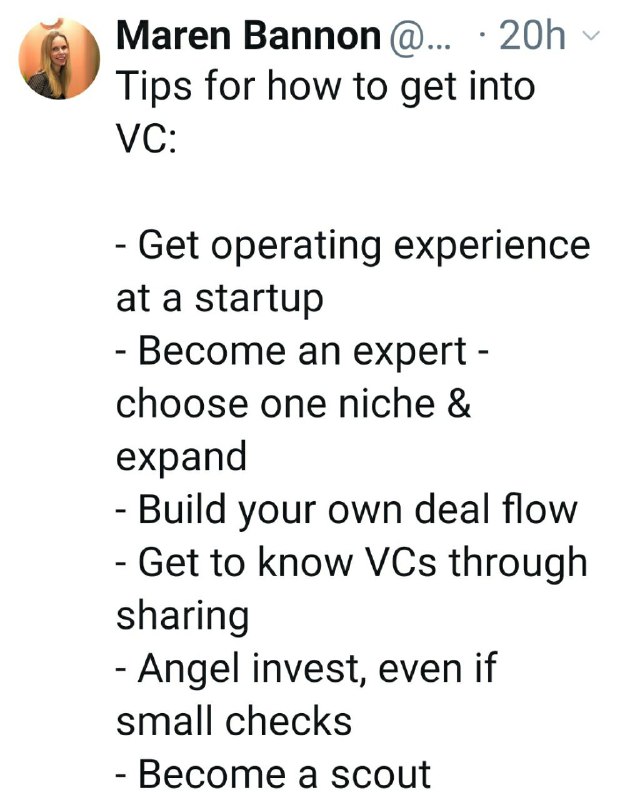Click the 'Get to know VCs through' line
The width and height of the screenshot is (620, 800).
point(352,563)
